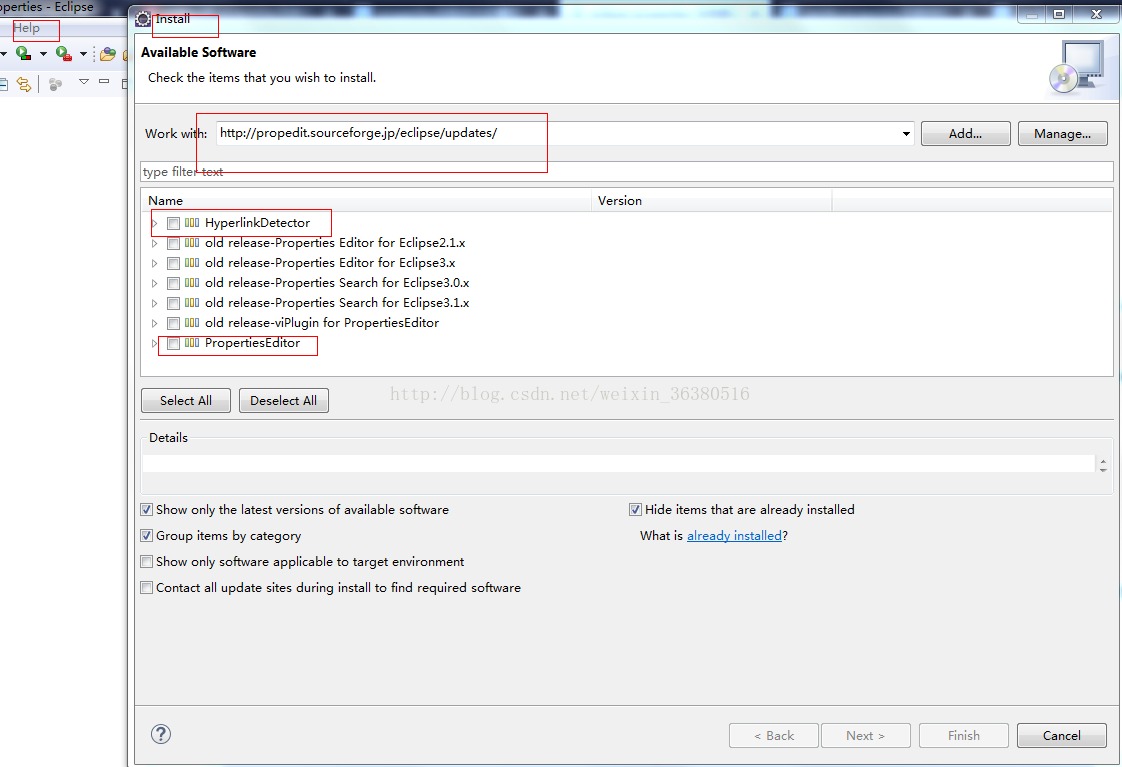The width and height of the screenshot is (1122, 767).
Task: Select 'old release-Properties Editor for Eclipse3.x' row text
Action: (330, 263)
